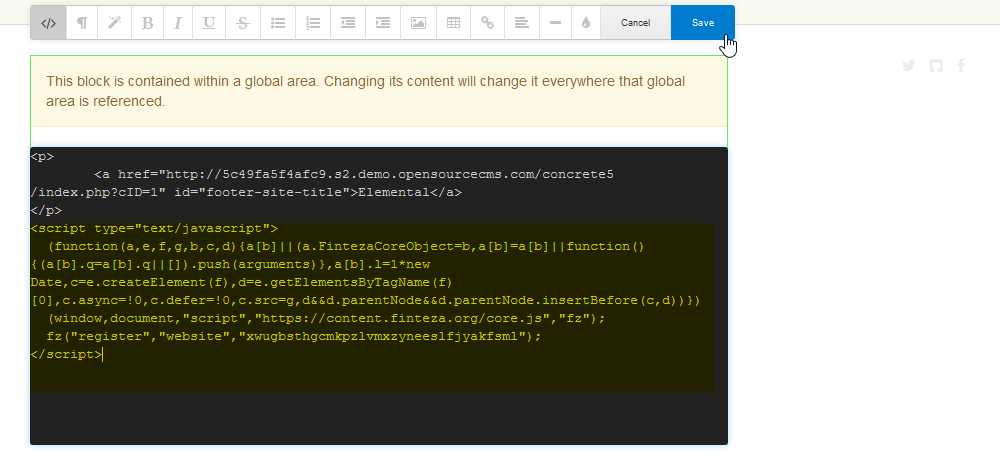The width and height of the screenshot is (1000, 452).
Task: Indent the selected text
Action: pos(383,22)
